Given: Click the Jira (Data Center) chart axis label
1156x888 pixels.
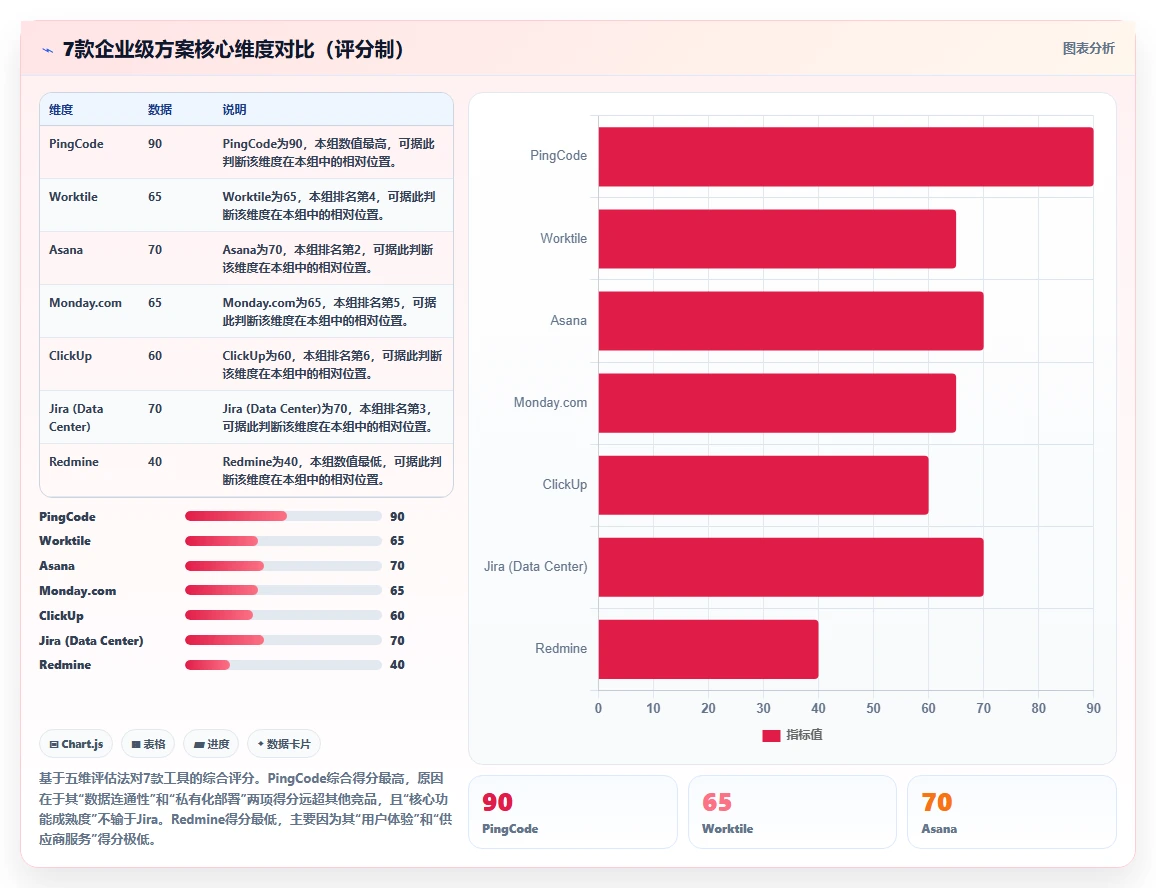Looking at the screenshot, I should click(536, 566).
